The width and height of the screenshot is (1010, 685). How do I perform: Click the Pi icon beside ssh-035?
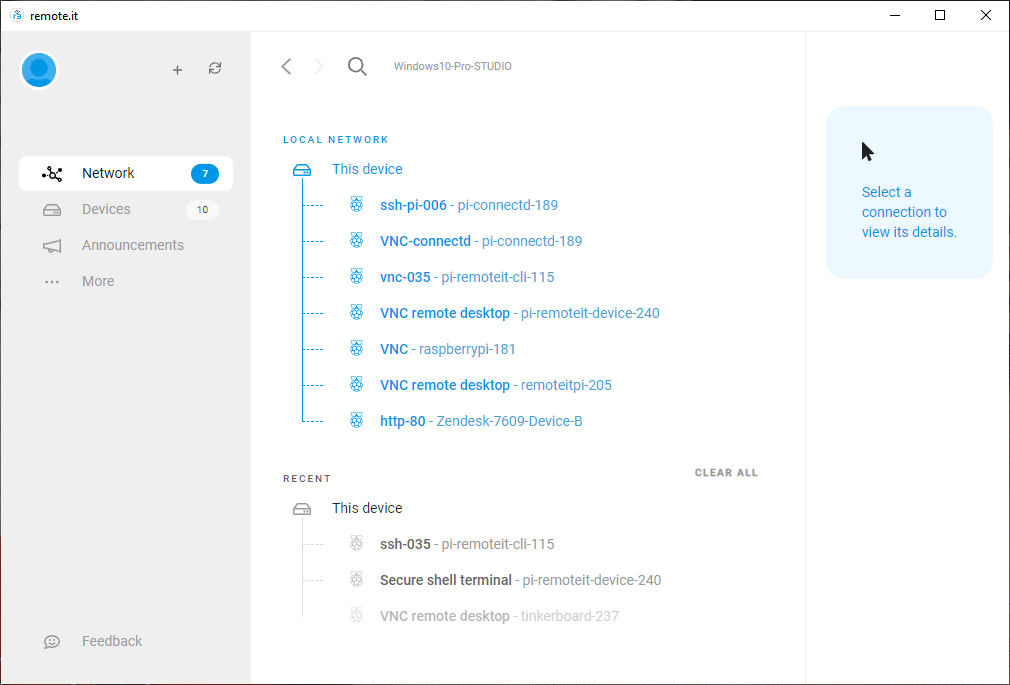point(356,543)
